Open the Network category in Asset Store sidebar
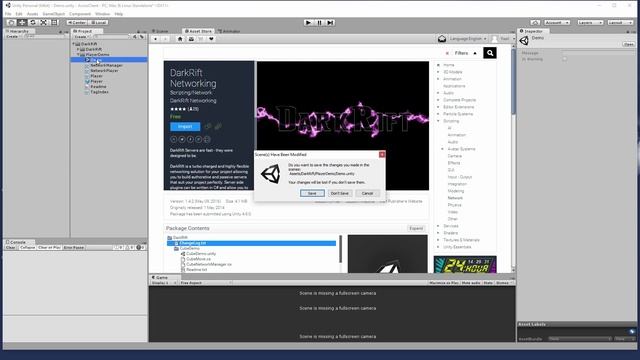 455,198
